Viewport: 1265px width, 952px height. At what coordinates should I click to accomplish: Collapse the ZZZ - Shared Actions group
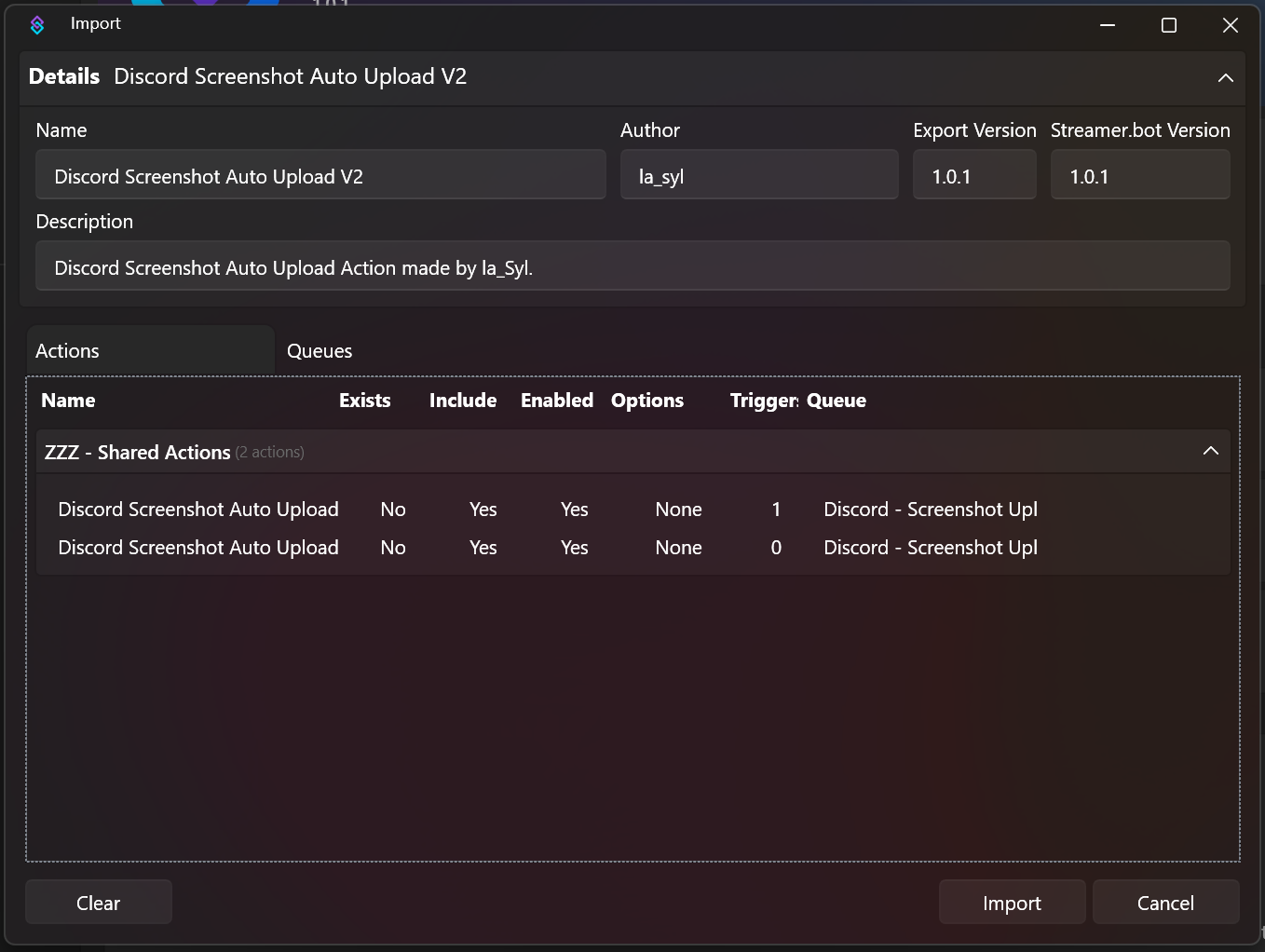tap(1210, 451)
